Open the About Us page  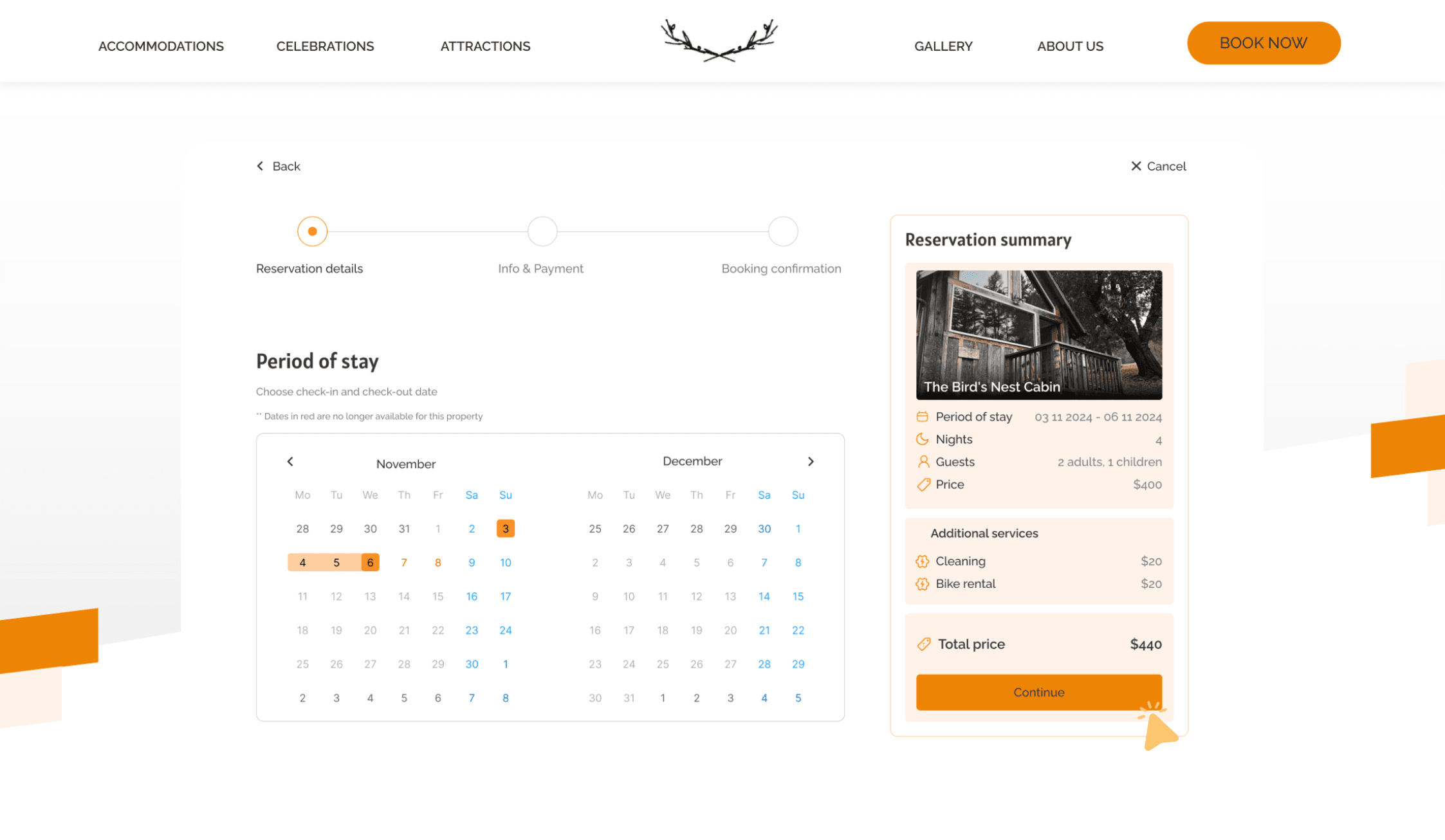coord(1070,46)
